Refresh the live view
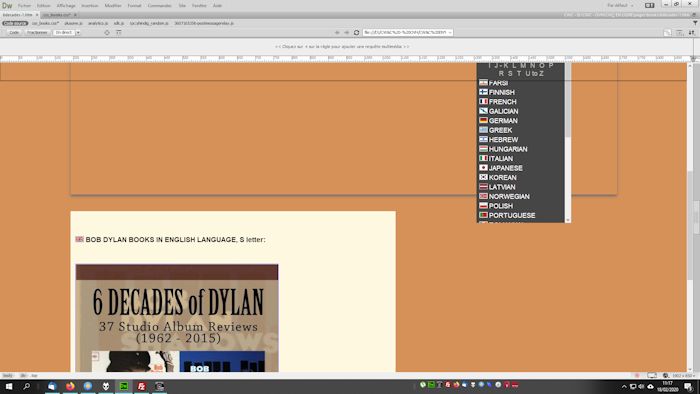700x394 pixels. pyautogui.click(x=356, y=33)
